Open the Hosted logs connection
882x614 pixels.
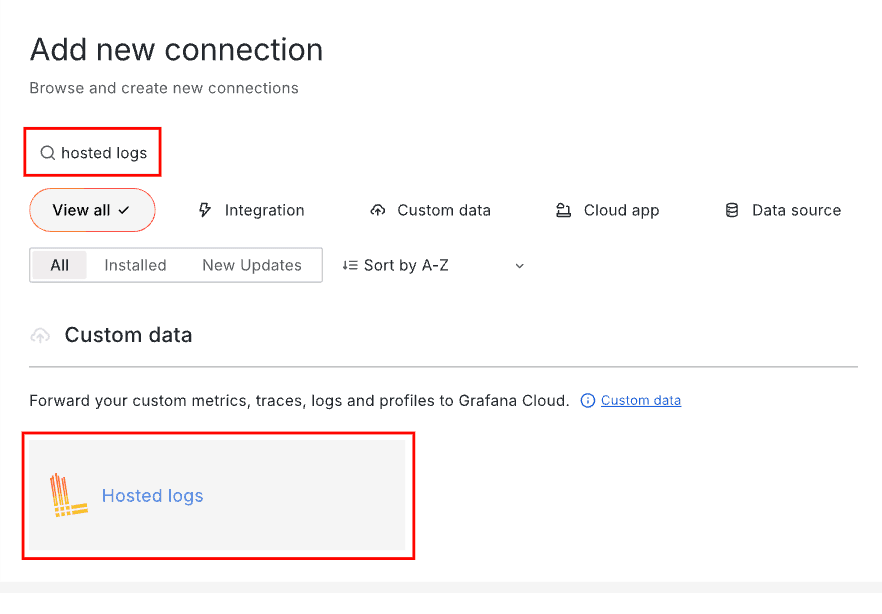click(152, 495)
